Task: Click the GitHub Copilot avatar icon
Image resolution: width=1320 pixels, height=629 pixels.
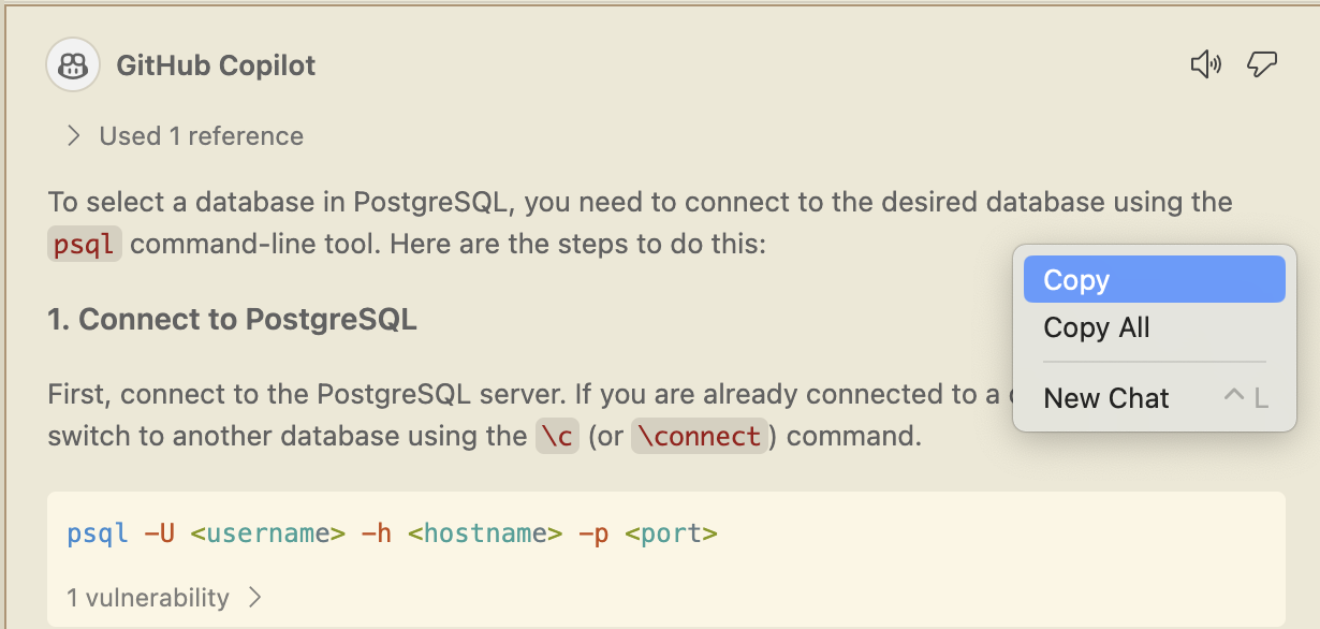Action: coord(72,64)
